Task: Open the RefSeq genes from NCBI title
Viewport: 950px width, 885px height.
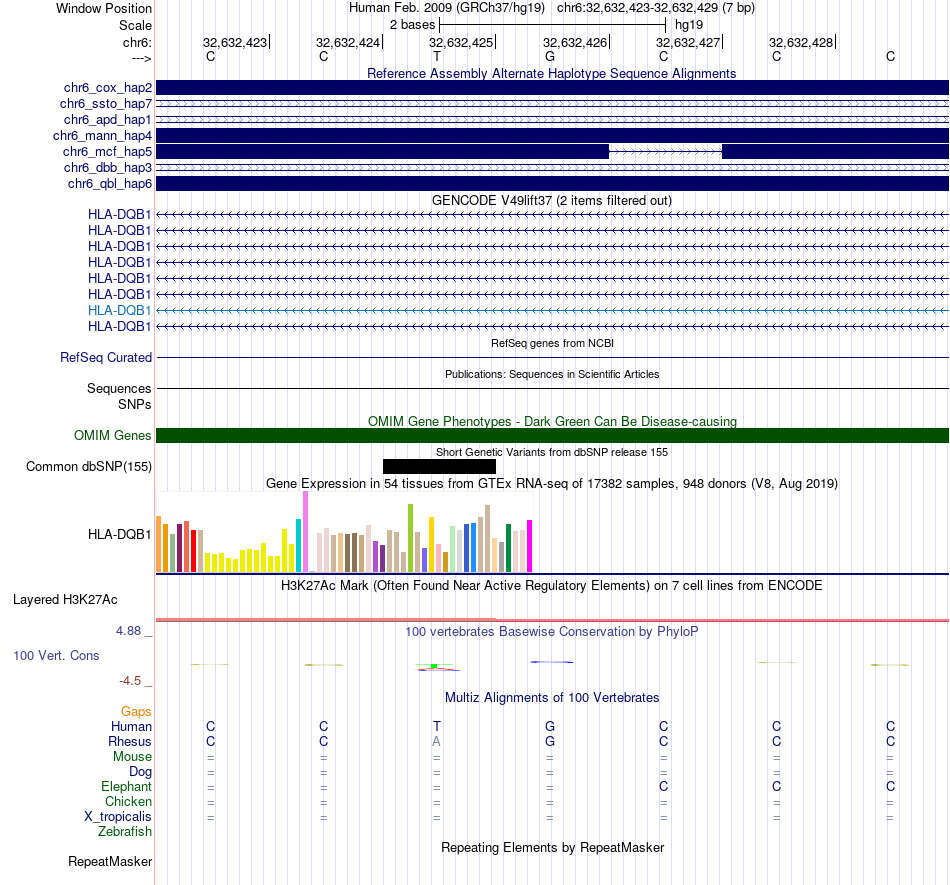Action: (x=552, y=343)
